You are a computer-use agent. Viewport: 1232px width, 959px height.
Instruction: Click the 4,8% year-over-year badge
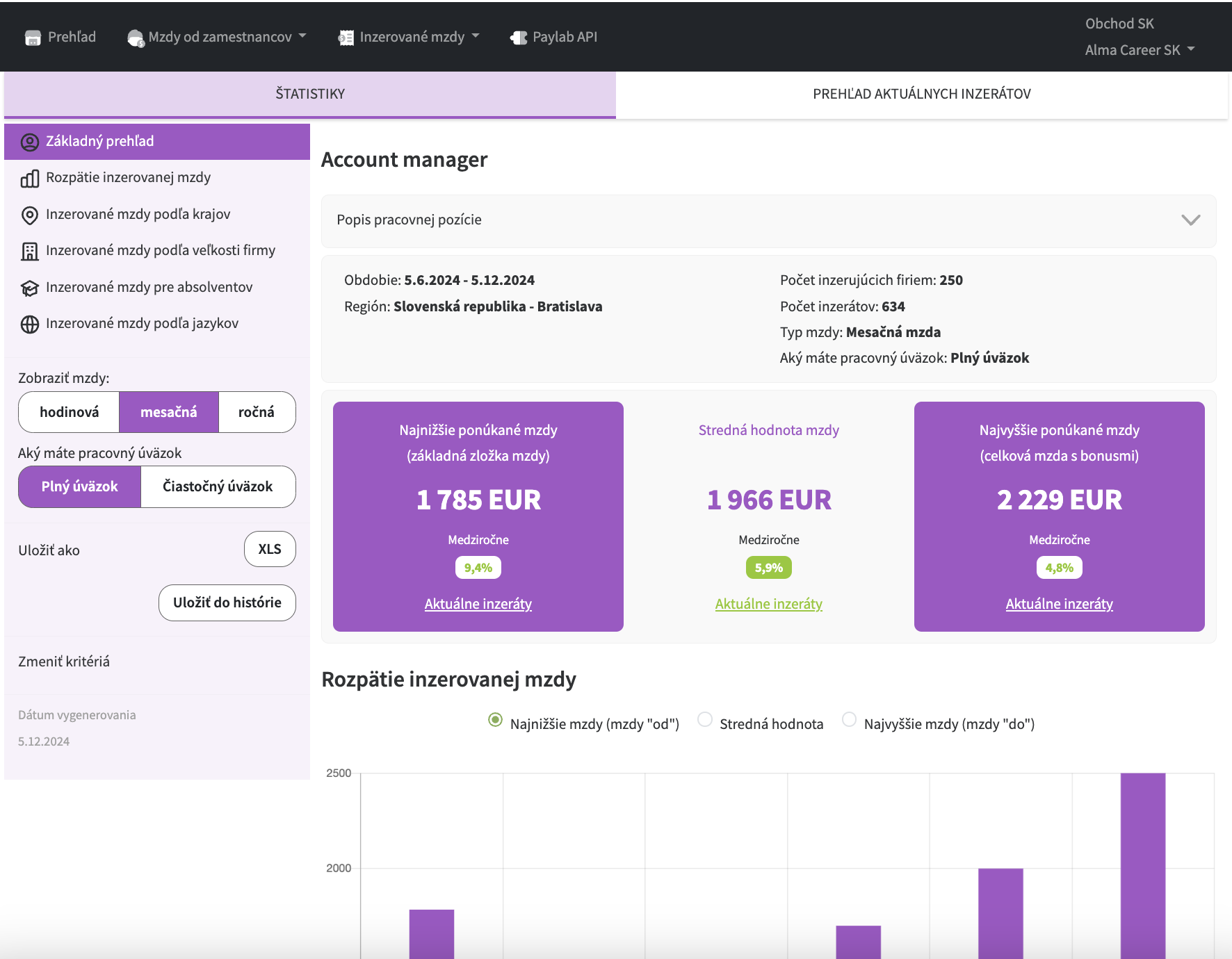[1060, 568]
